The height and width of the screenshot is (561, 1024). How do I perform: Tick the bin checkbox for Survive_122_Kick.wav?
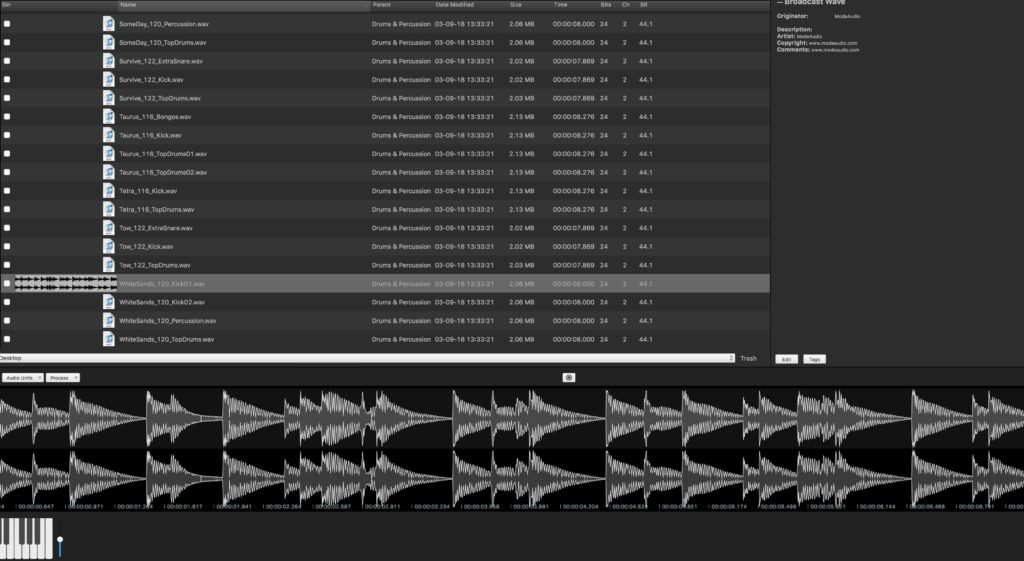coord(7,80)
